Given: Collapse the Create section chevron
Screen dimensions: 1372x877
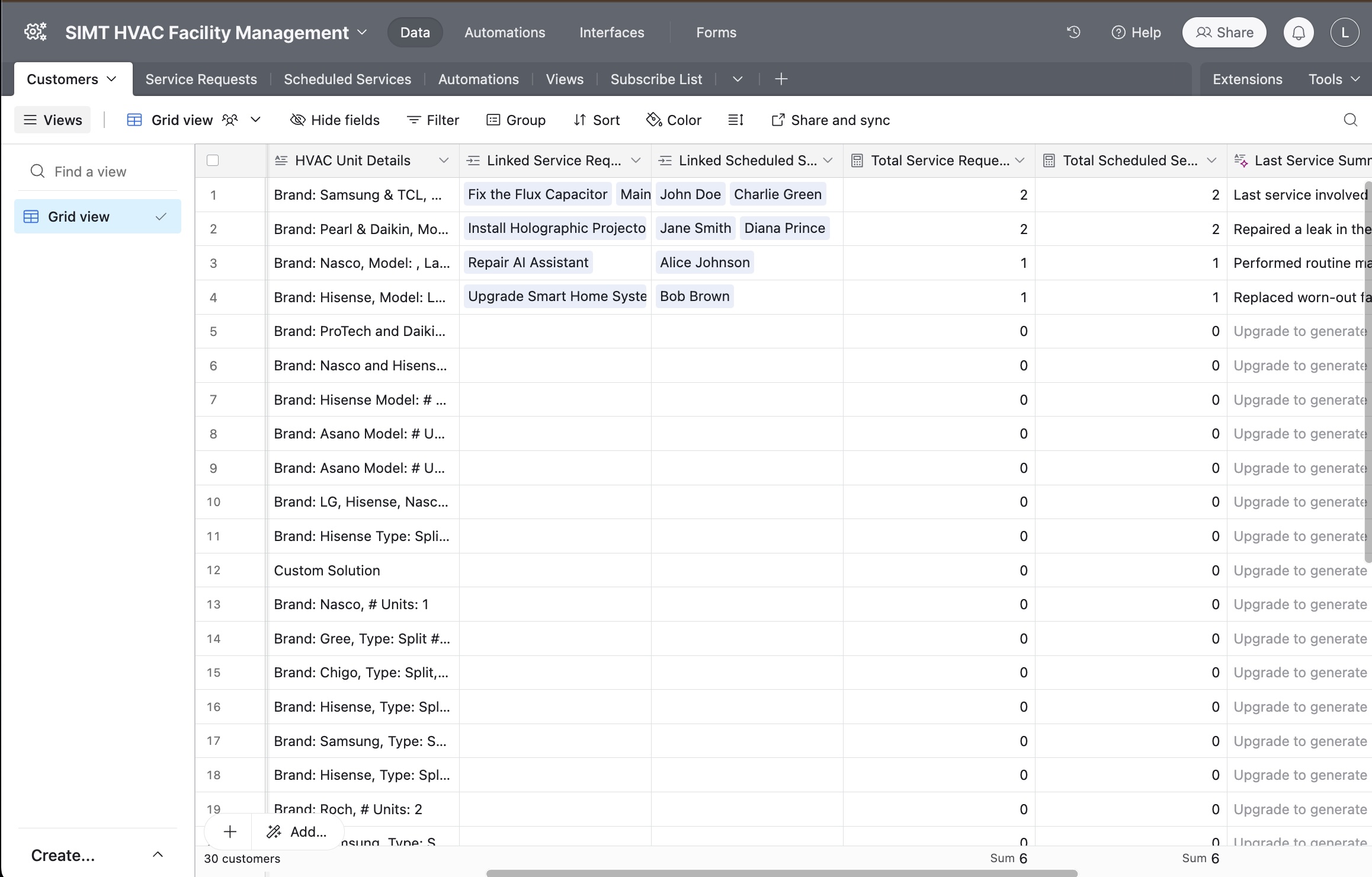Looking at the screenshot, I should [158, 854].
